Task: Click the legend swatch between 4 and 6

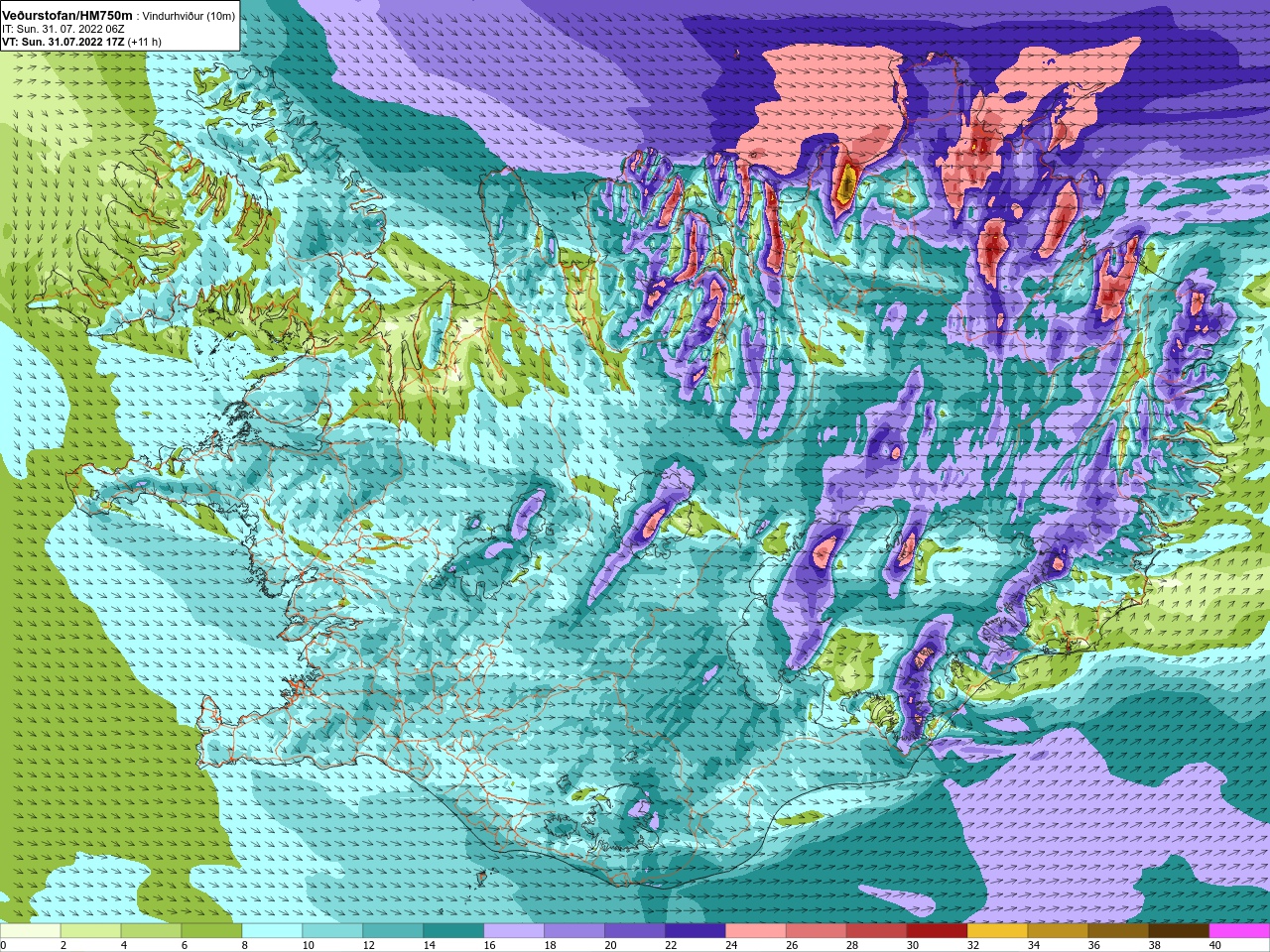Action: click(x=152, y=931)
